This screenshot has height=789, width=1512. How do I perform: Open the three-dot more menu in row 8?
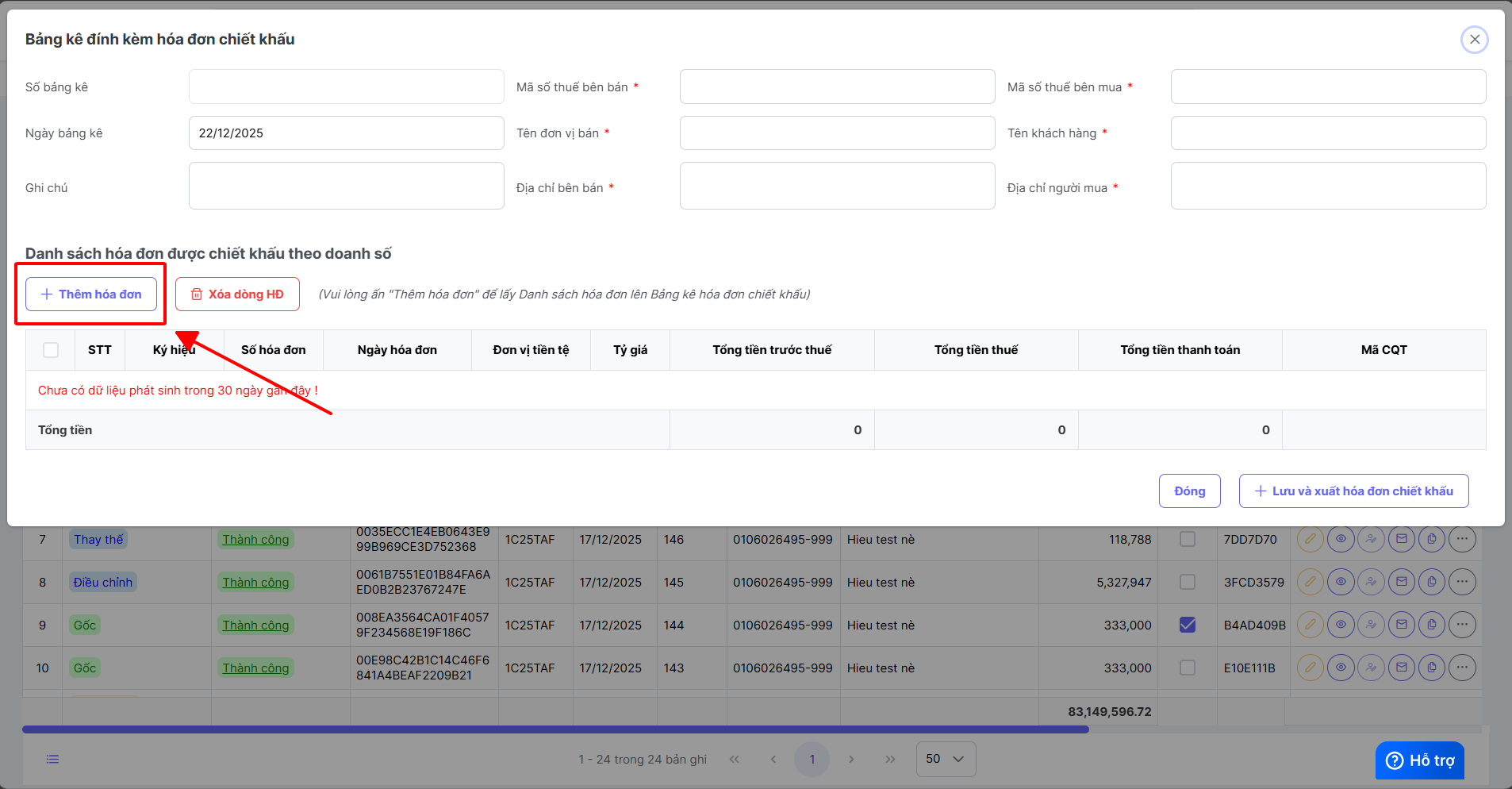pyautogui.click(x=1462, y=583)
